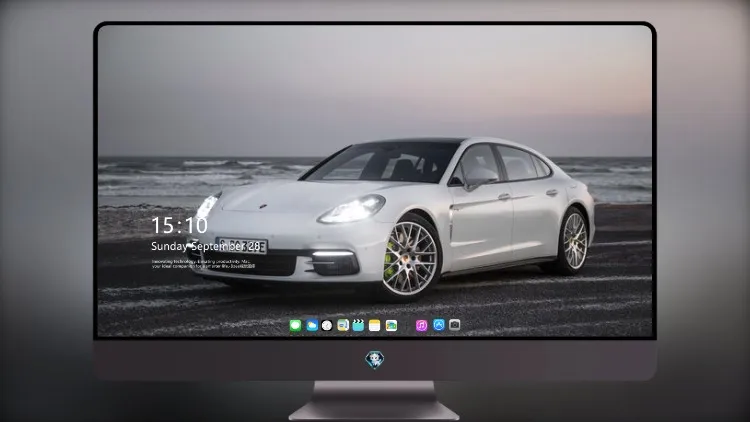
Task: Open the teal clapperboard video app
Action: 358,326
